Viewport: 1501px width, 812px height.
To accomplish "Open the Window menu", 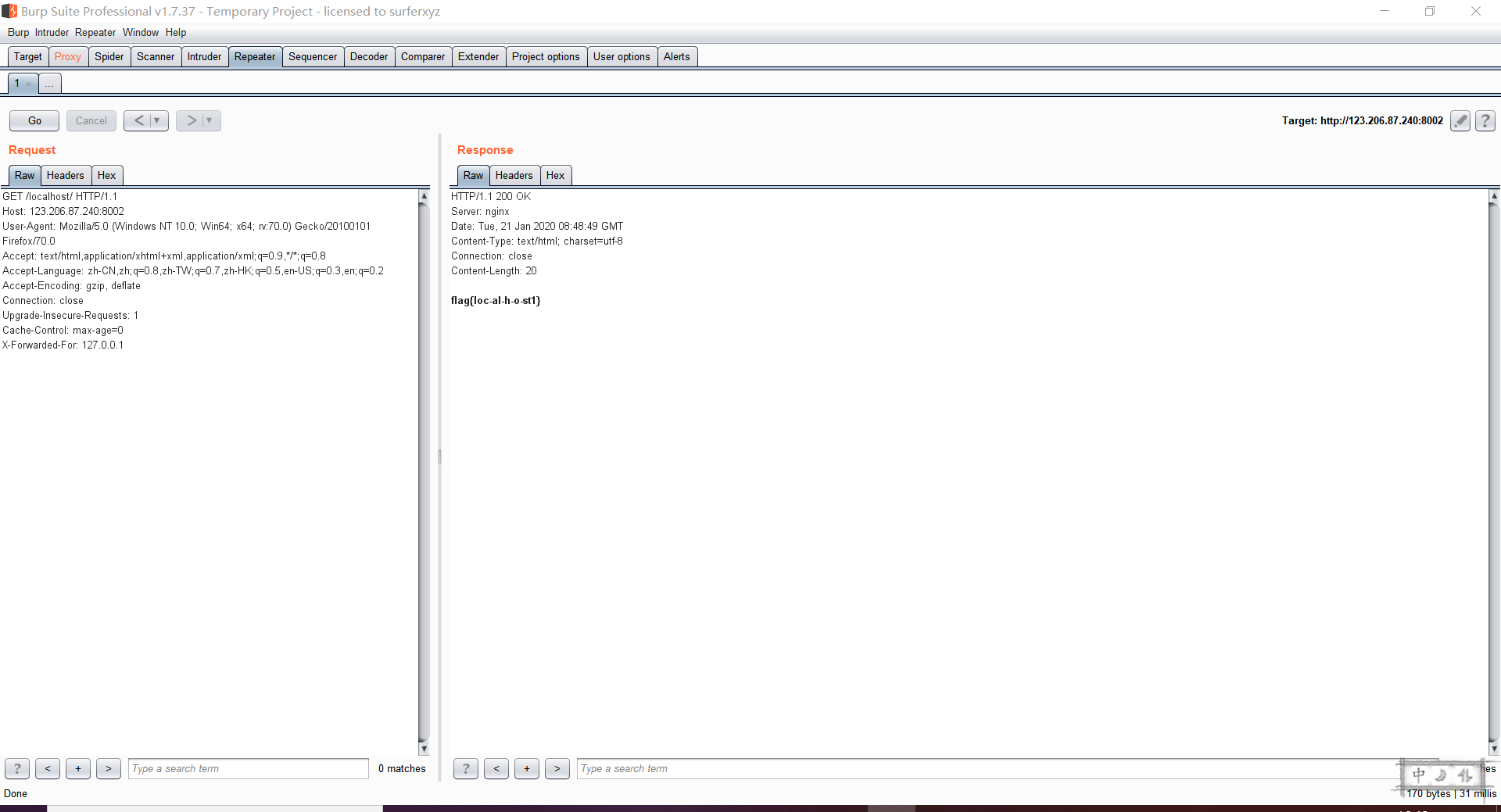I will tap(141, 32).
